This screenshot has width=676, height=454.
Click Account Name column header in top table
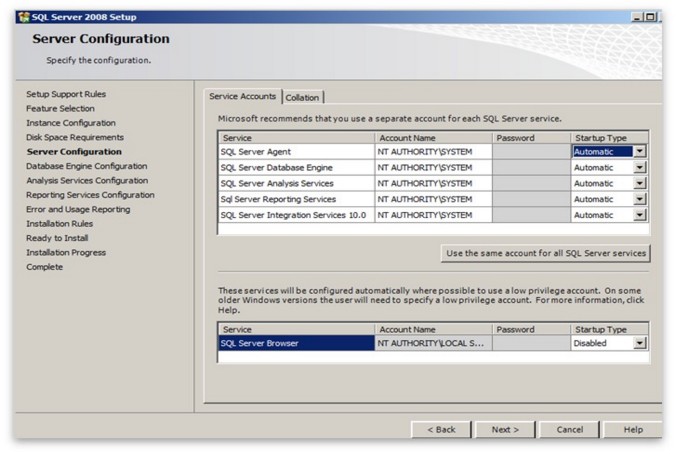tap(433, 138)
